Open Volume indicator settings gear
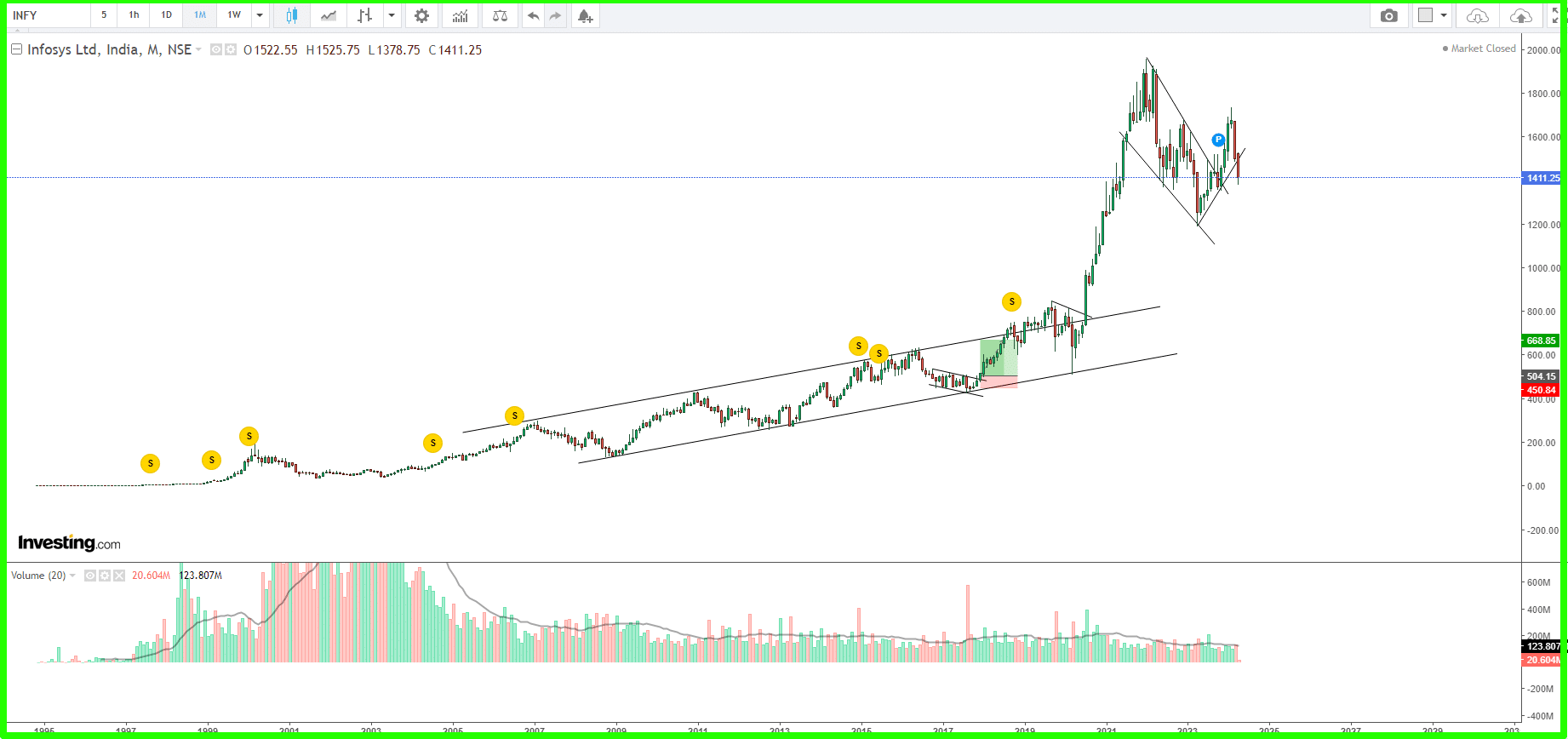1568x739 pixels. pyautogui.click(x=105, y=576)
